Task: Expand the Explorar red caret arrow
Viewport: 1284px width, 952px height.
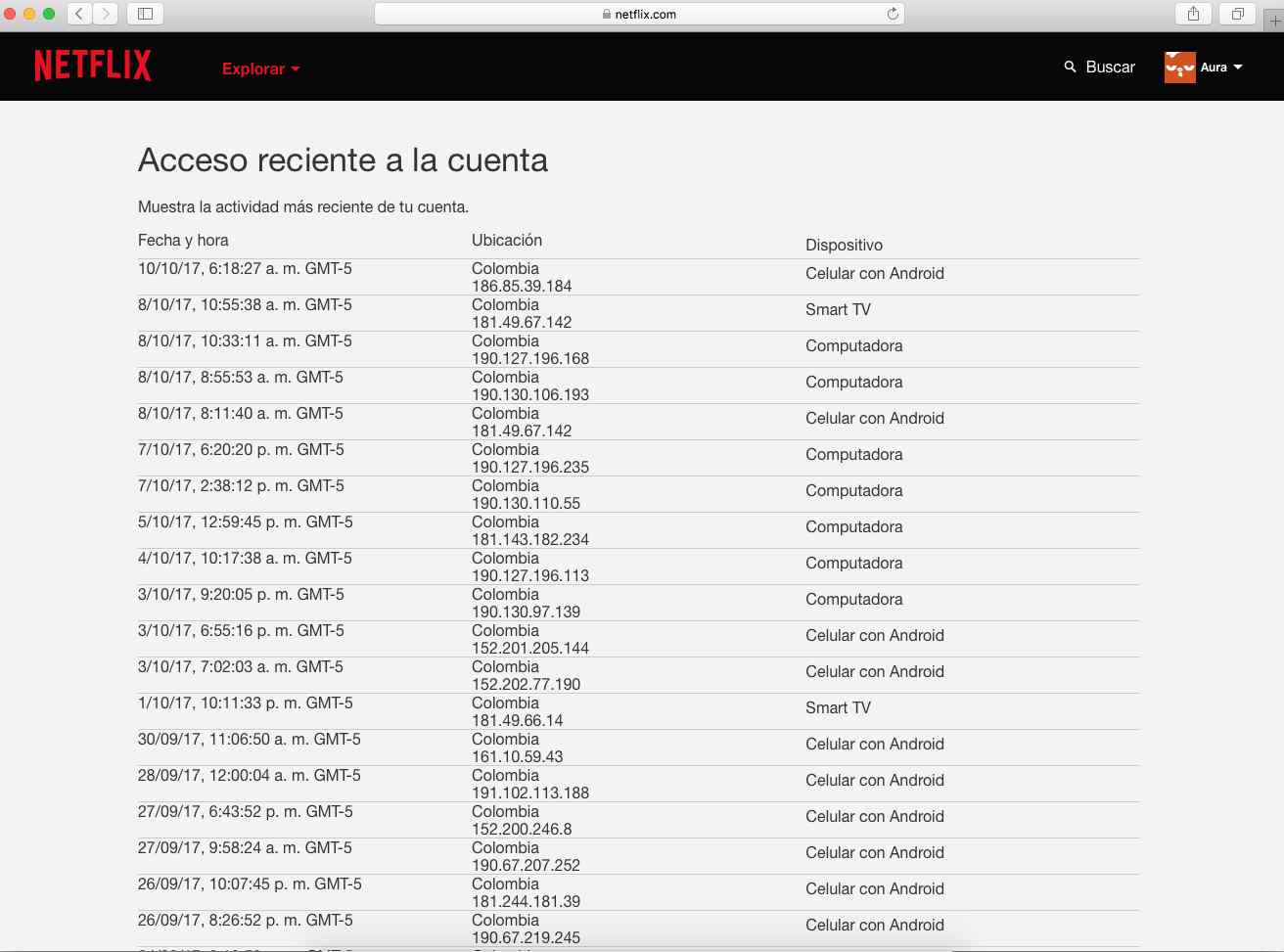Action: 297,68
